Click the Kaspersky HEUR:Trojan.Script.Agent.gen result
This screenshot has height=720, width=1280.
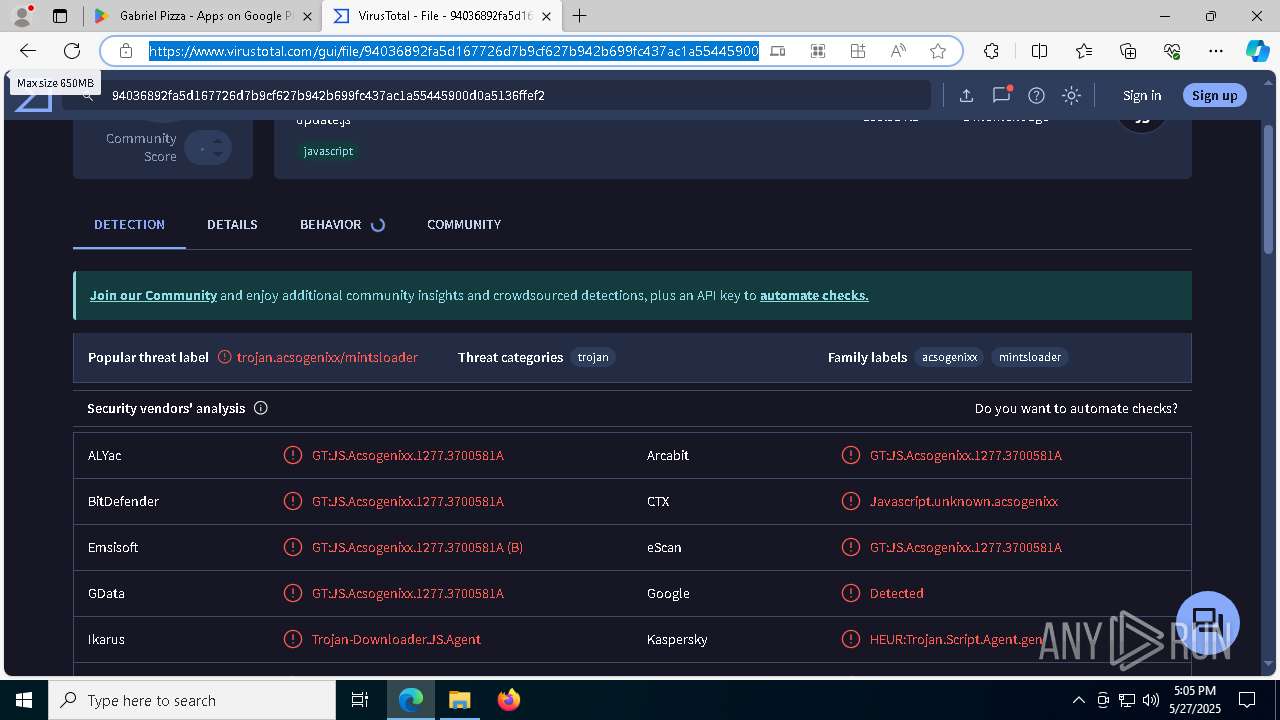[957, 639]
